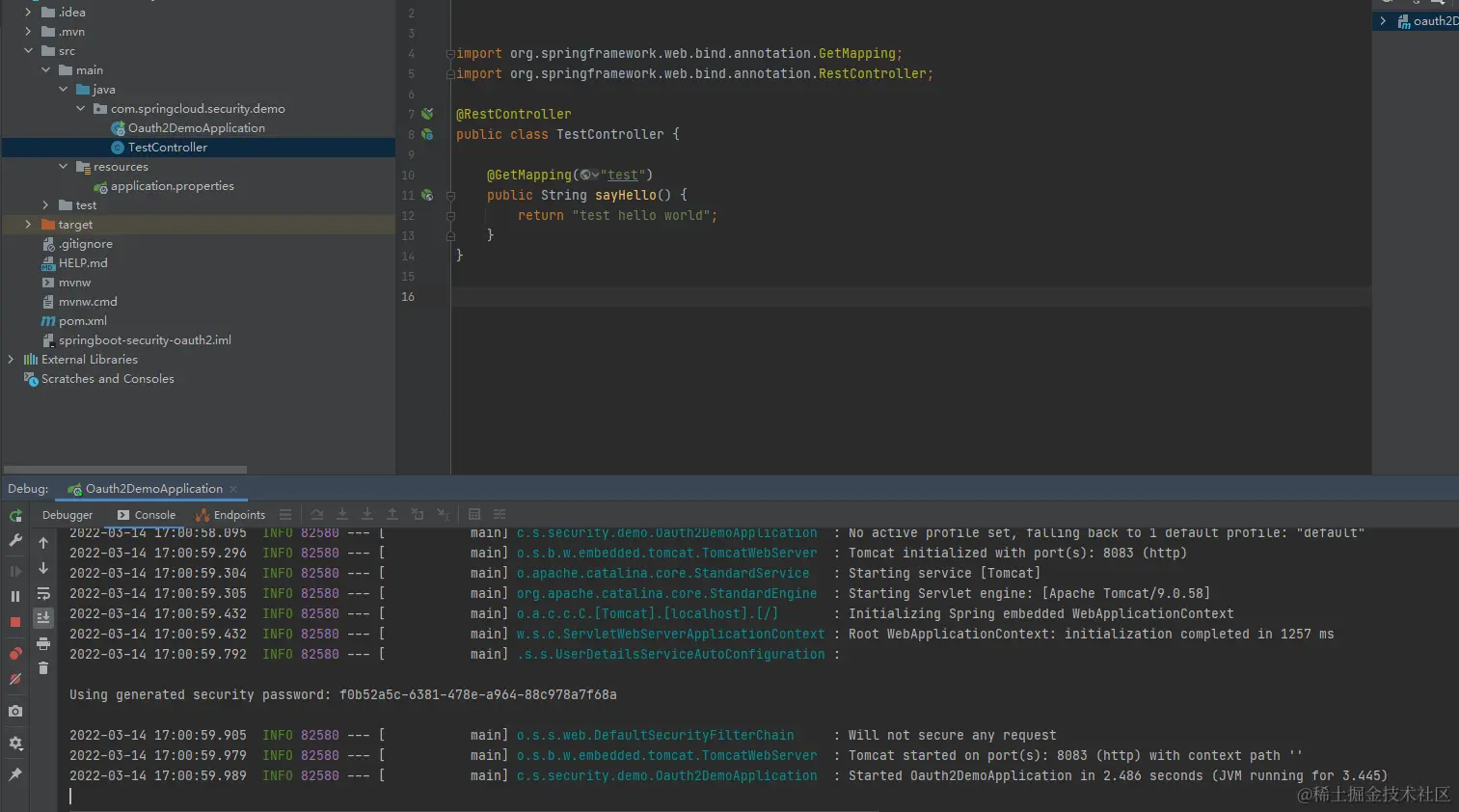Screen dimensions: 1459x812
Task: Expand the test folder
Action: pos(45,205)
